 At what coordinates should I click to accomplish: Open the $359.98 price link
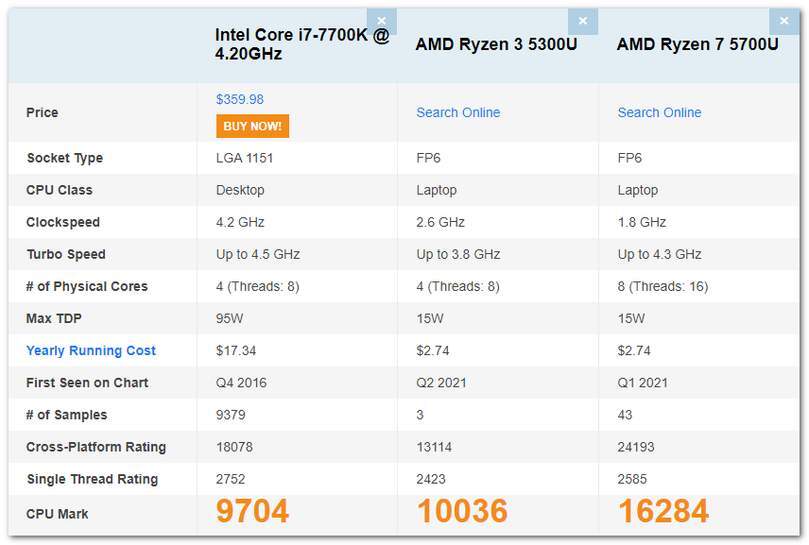[x=240, y=99]
